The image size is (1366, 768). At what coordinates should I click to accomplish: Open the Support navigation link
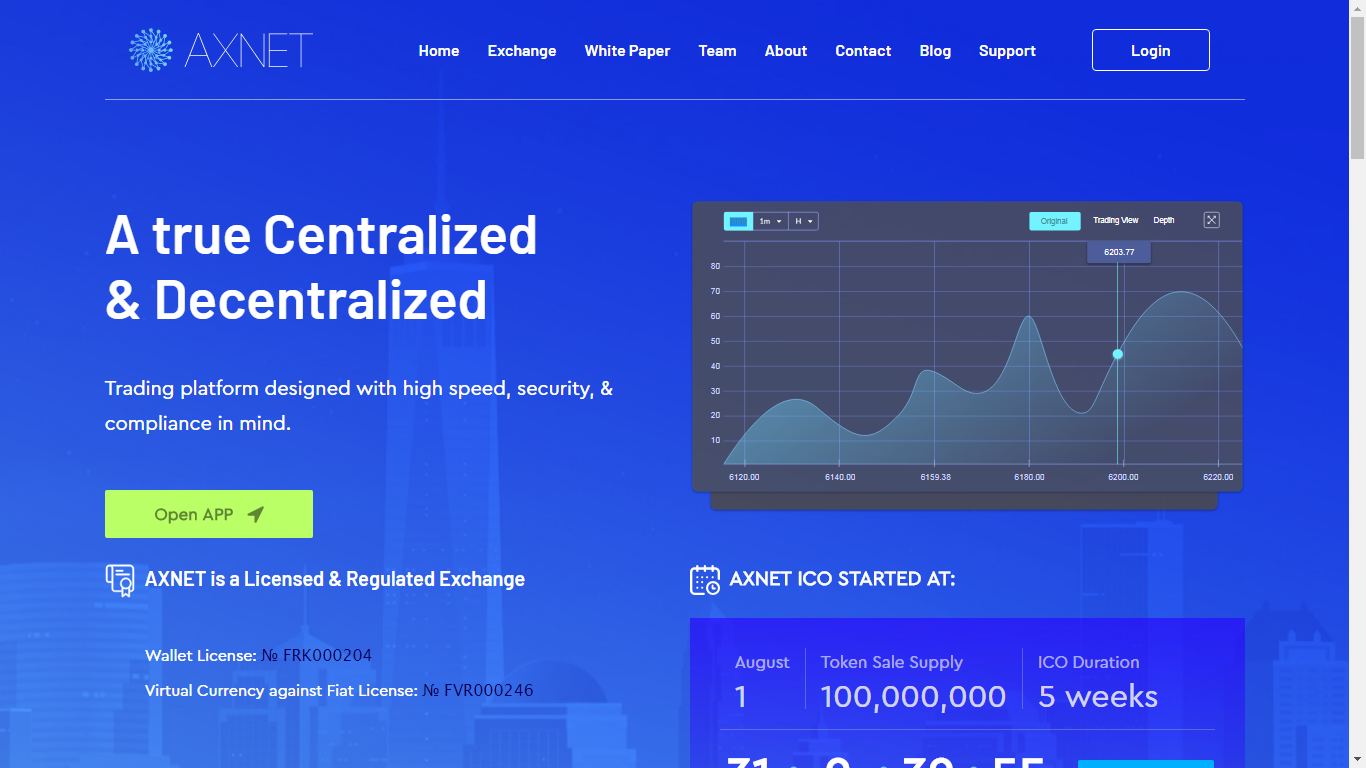click(x=1007, y=51)
